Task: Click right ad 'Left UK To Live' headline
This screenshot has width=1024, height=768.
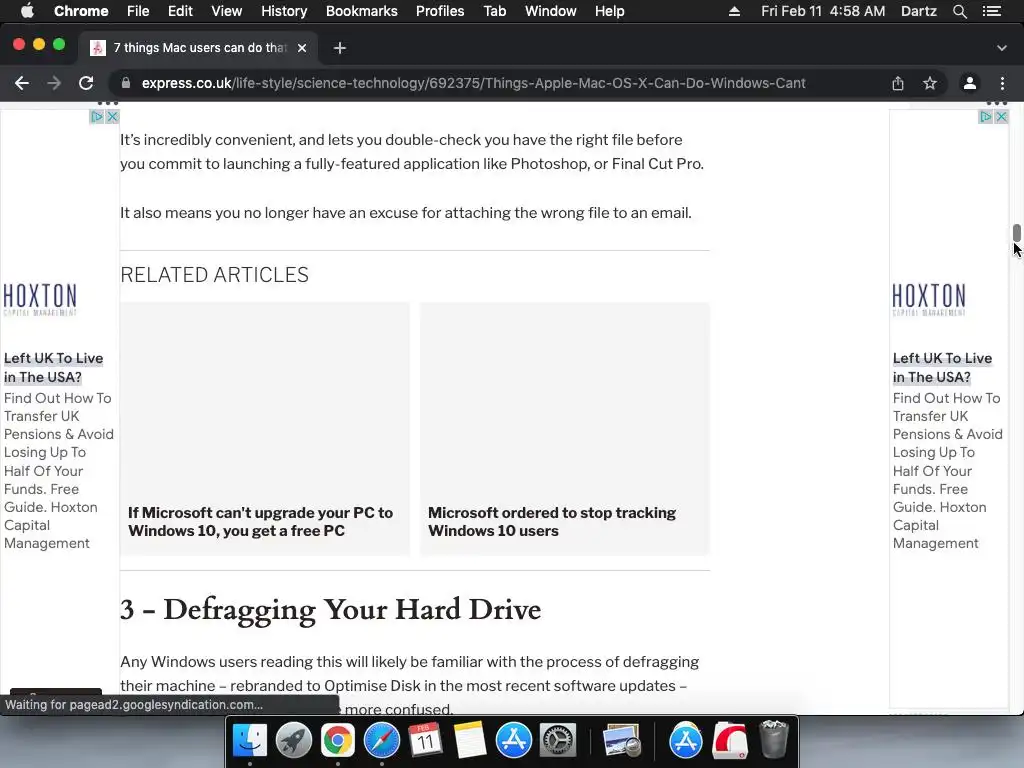Action: pyautogui.click(x=942, y=368)
